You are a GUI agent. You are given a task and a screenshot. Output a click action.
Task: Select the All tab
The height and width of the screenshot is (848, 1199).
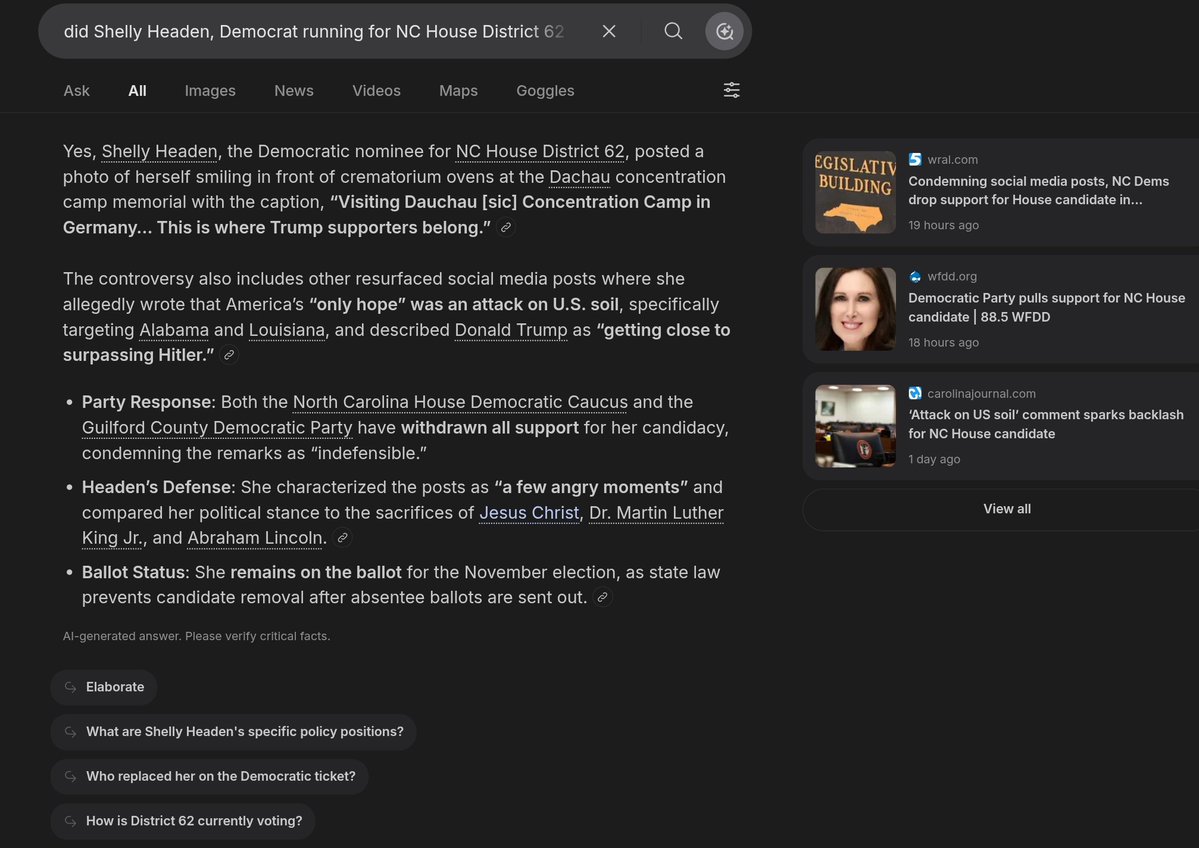click(x=137, y=90)
